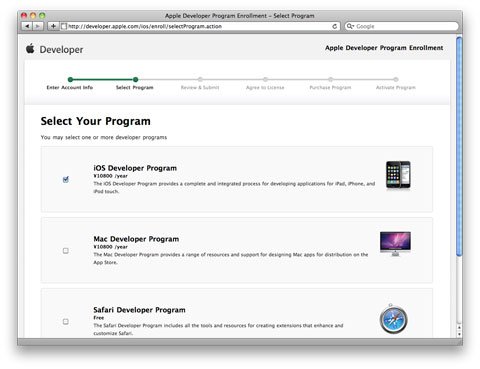Screen dimensions: 480x369
Task: Click the Free price label under Safari program
Action: coord(99,318)
